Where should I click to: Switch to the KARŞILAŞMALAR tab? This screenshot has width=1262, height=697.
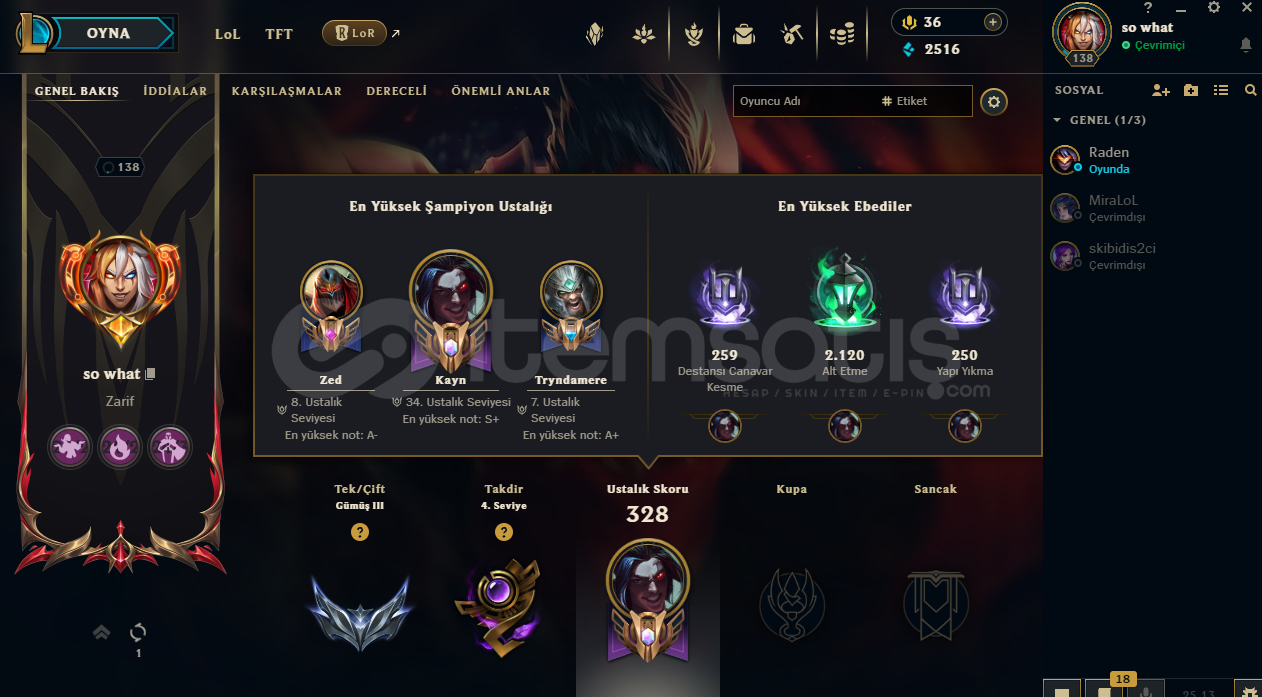[x=287, y=91]
